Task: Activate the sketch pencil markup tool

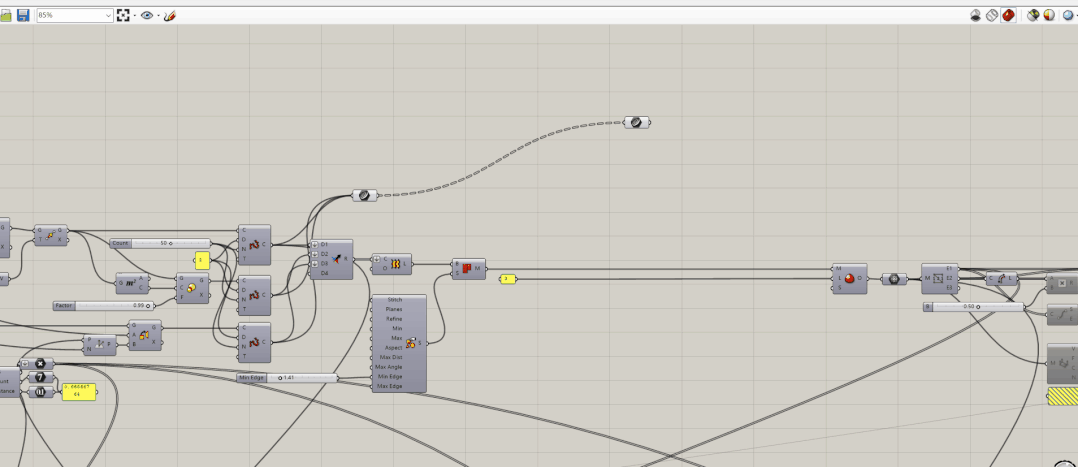Action: [170, 15]
